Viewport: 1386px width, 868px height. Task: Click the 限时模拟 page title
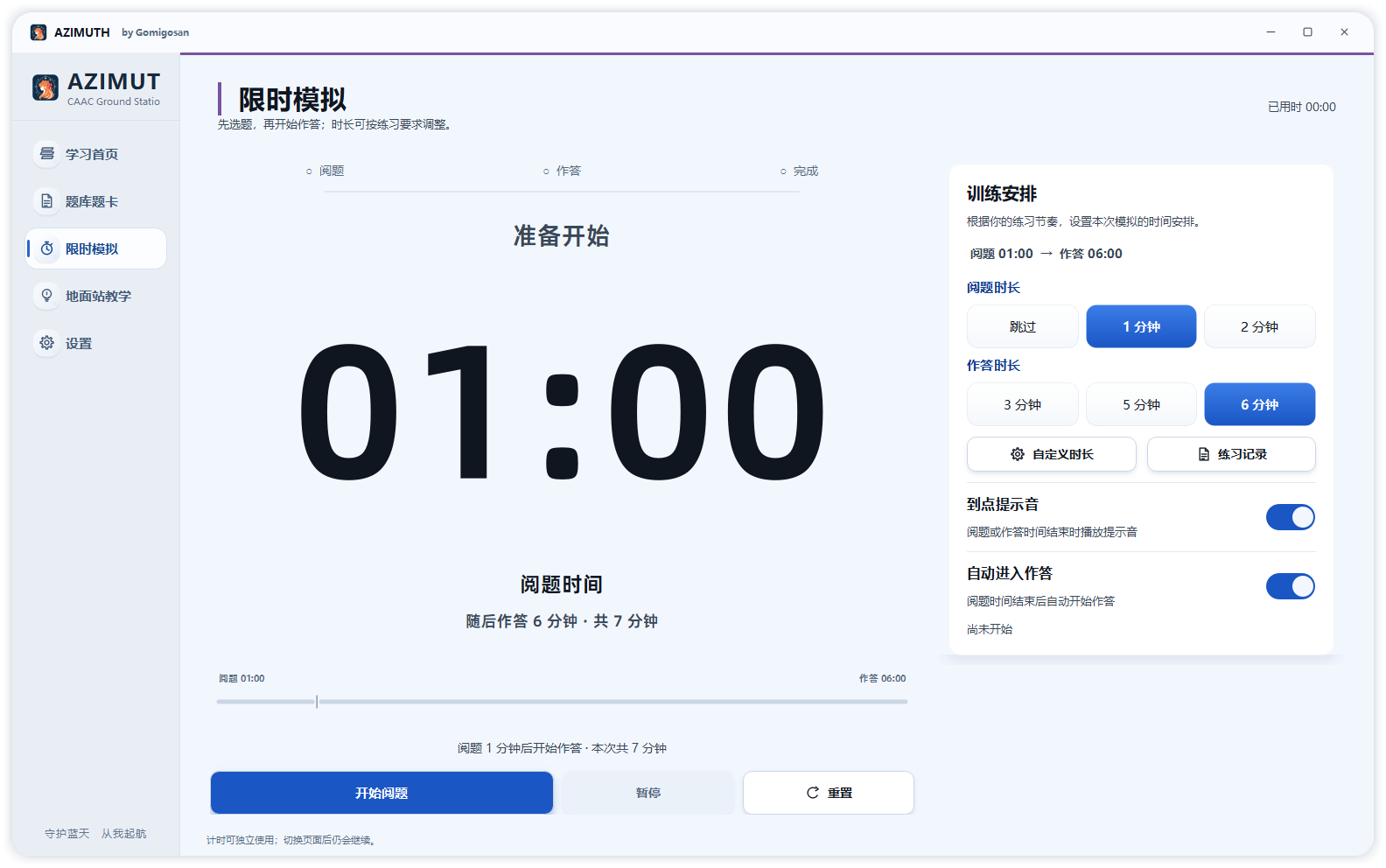pos(292,100)
